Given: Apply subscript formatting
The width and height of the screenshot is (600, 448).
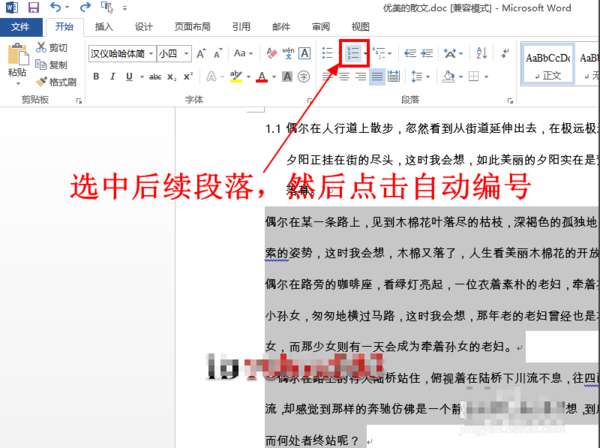Looking at the screenshot, I should [x=172, y=77].
